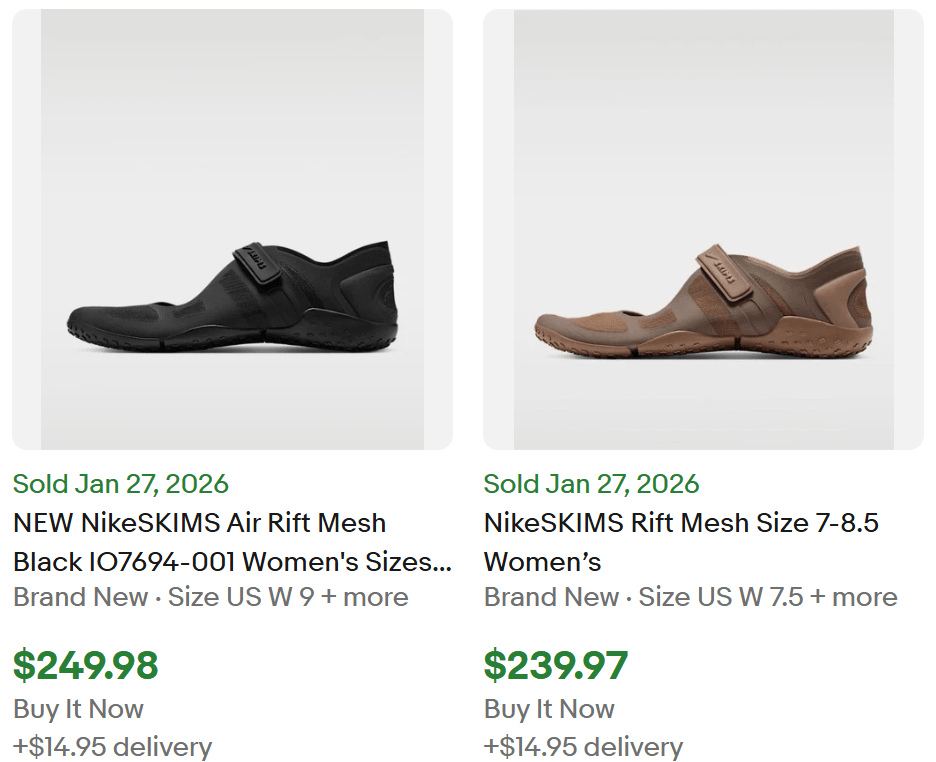Select 'Sold Jan 27, 2026' on the left listing
The image size is (936, 762).
120,484
